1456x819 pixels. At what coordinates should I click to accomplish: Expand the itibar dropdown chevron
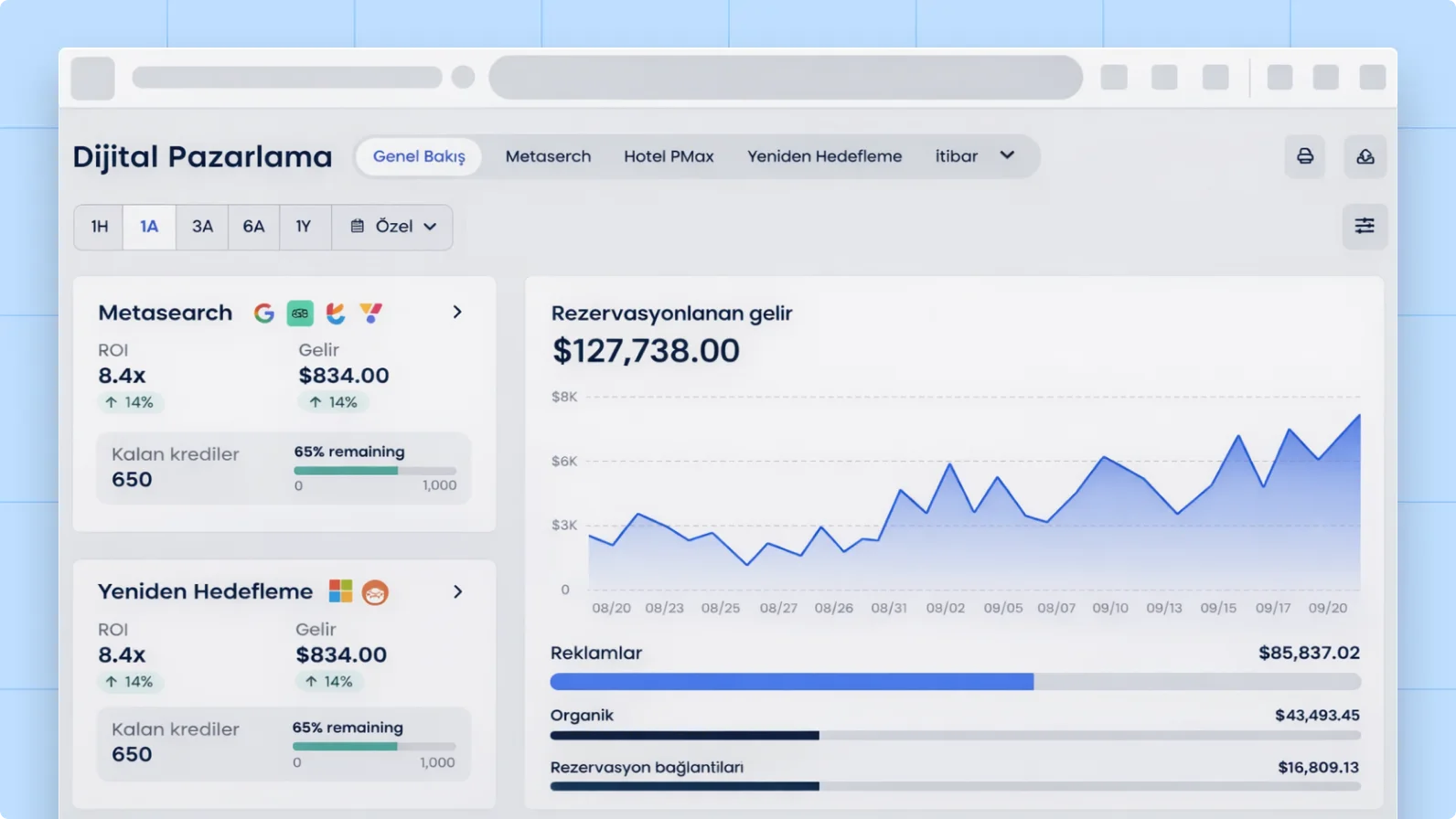coord(1007,155)
